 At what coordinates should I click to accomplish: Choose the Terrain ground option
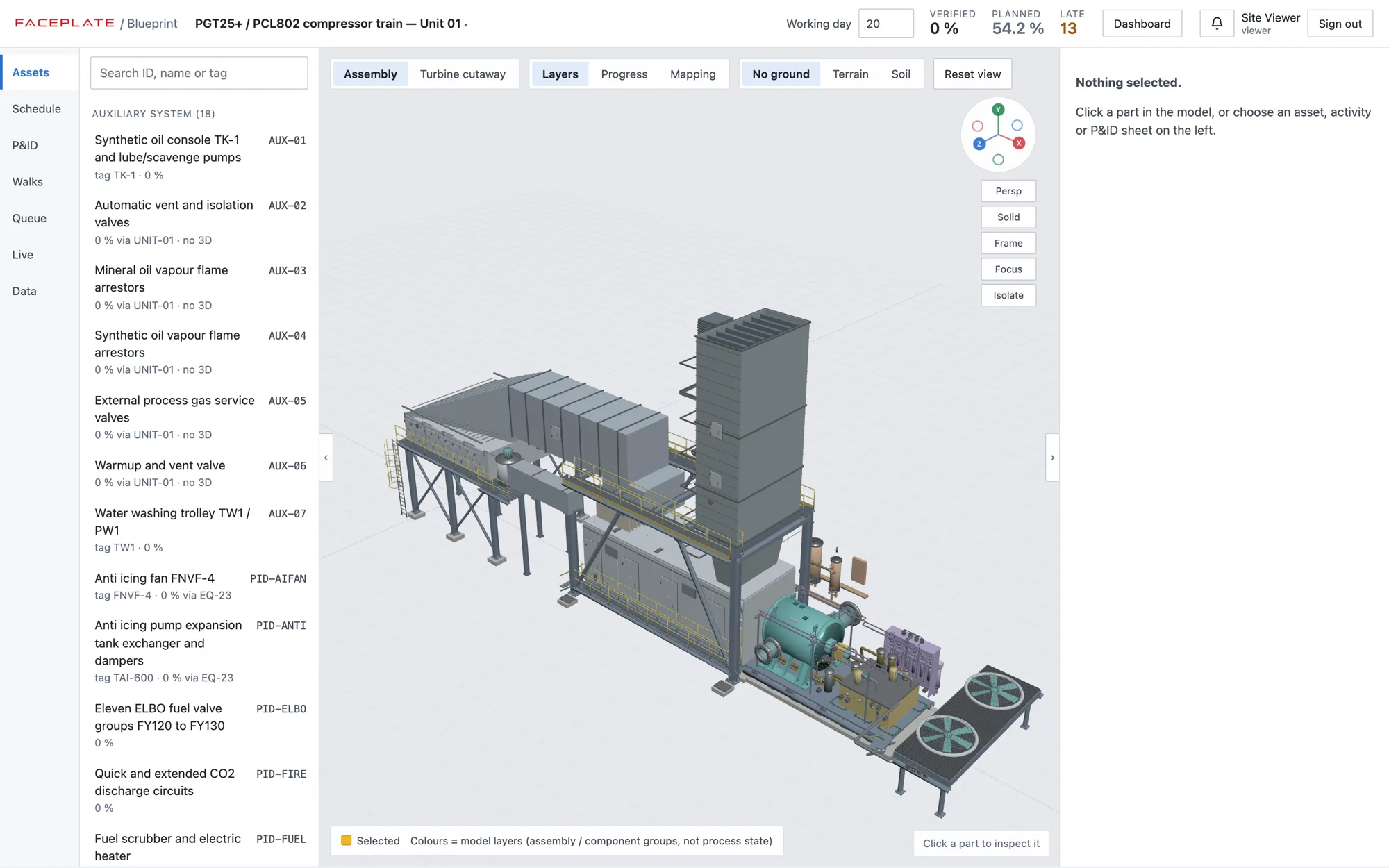(850, 74)
